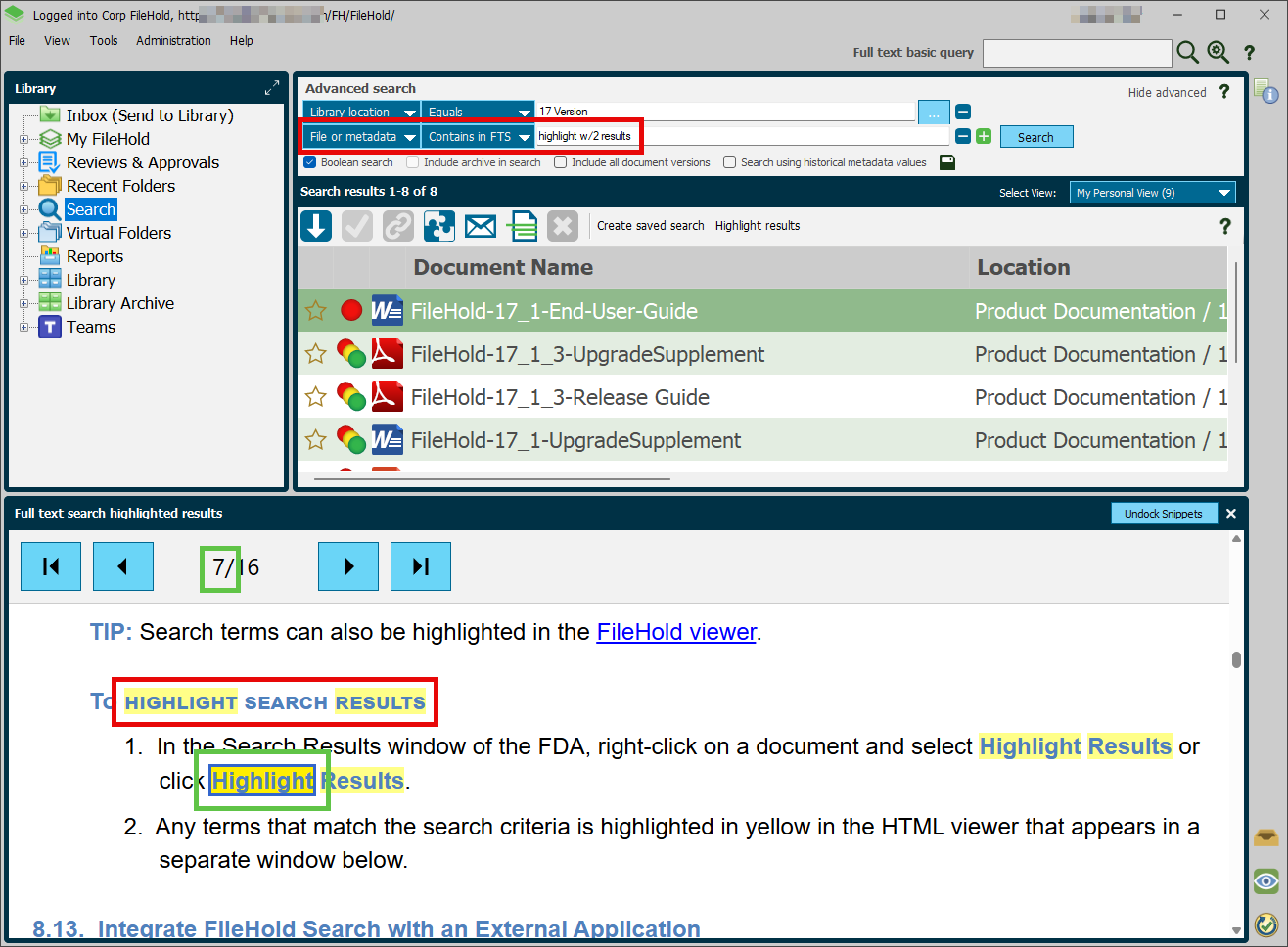
Task: Disable the Boolean search checkbox
Action: point(310,162)
